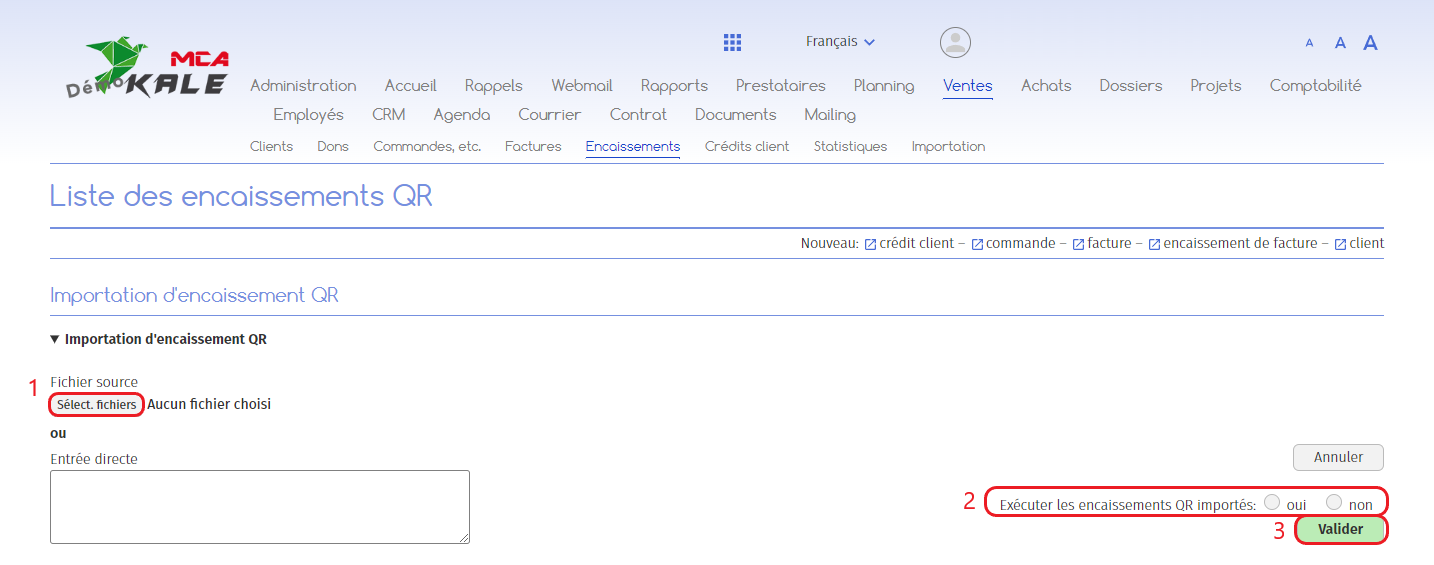Set largest font size A
1434x565 pixels.
[1371, 42]
